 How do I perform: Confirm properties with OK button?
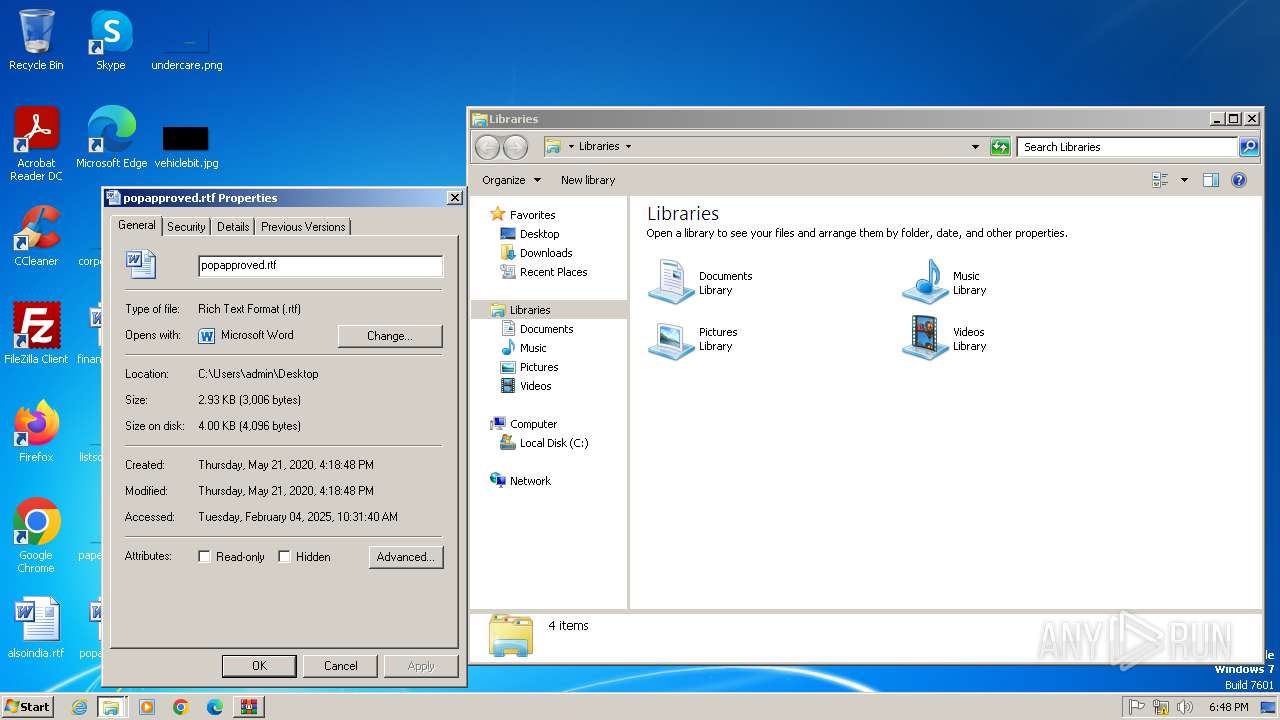point(259,666)
